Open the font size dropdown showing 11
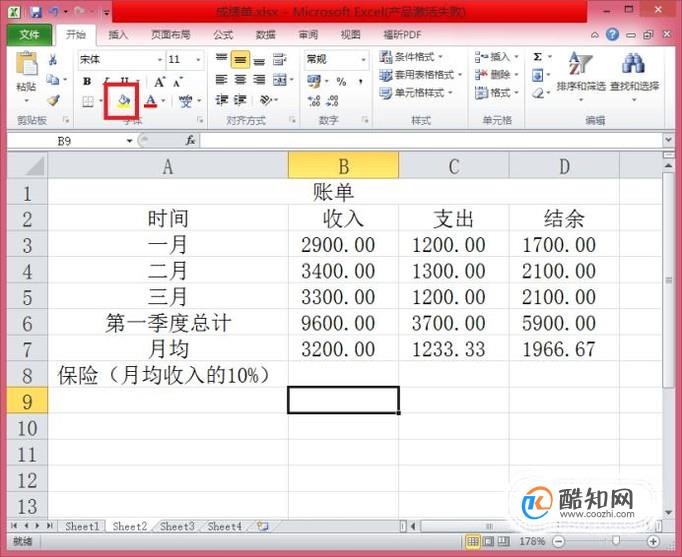682x557 pixels. (198, 60)
